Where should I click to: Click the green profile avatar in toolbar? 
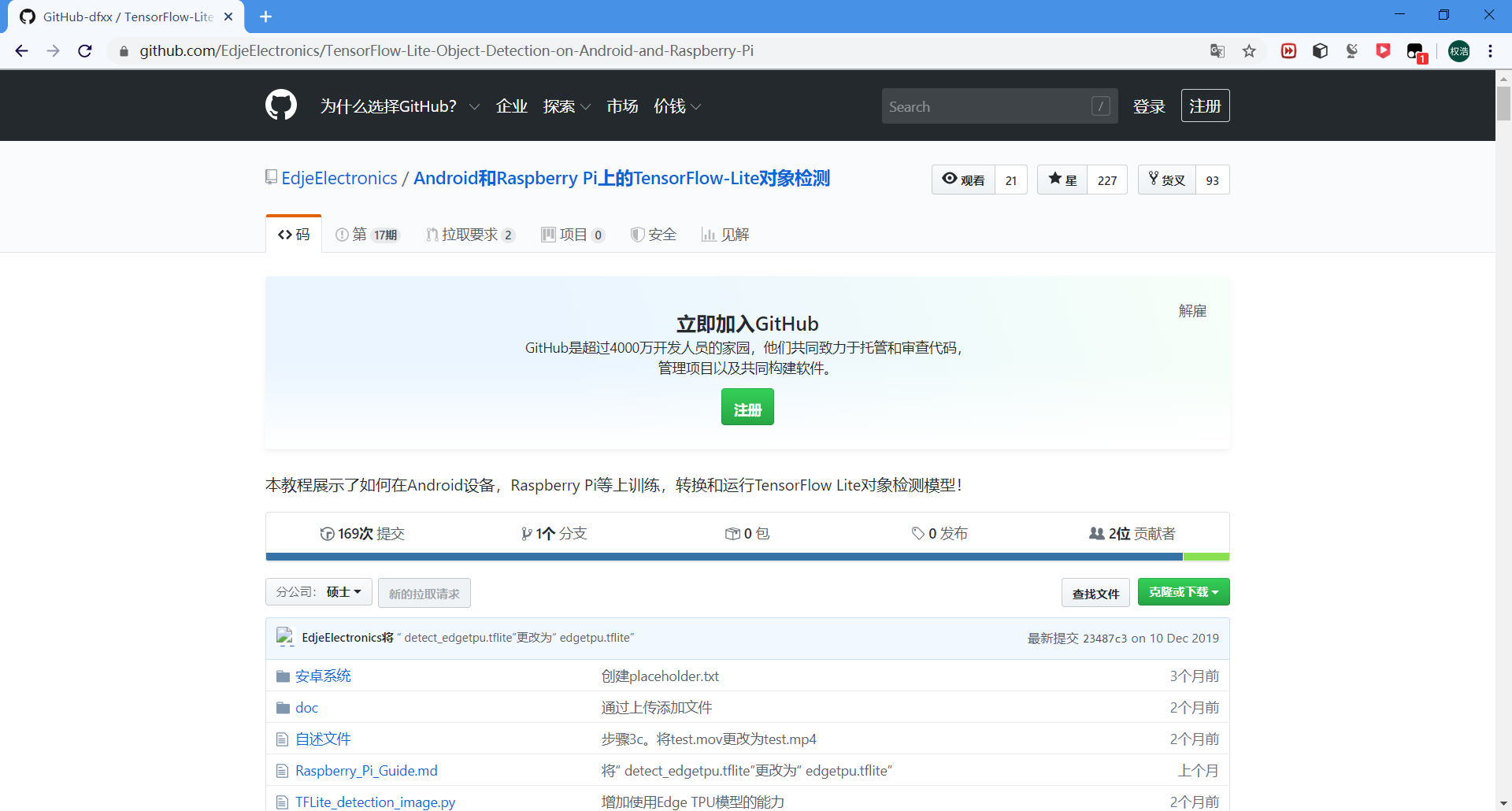pyautogui.click(x=1458, y=51)
